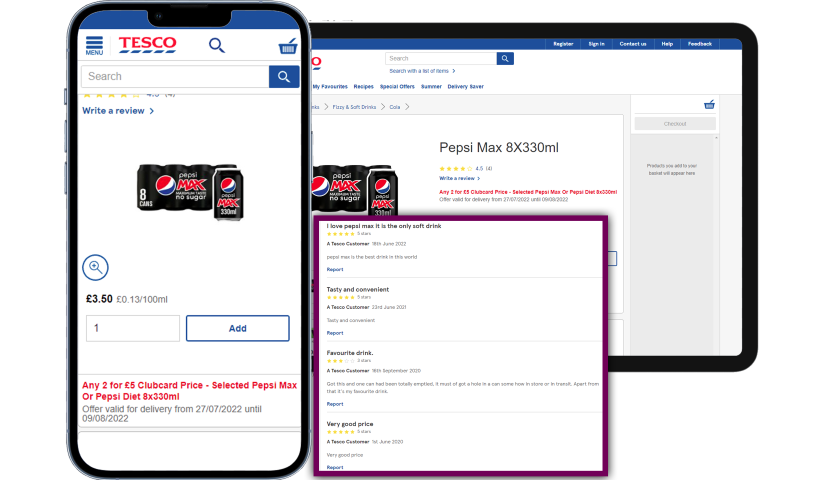Open the Cola breadcrumb link
This screenshot has width=823, height=480.
(395, 107)
